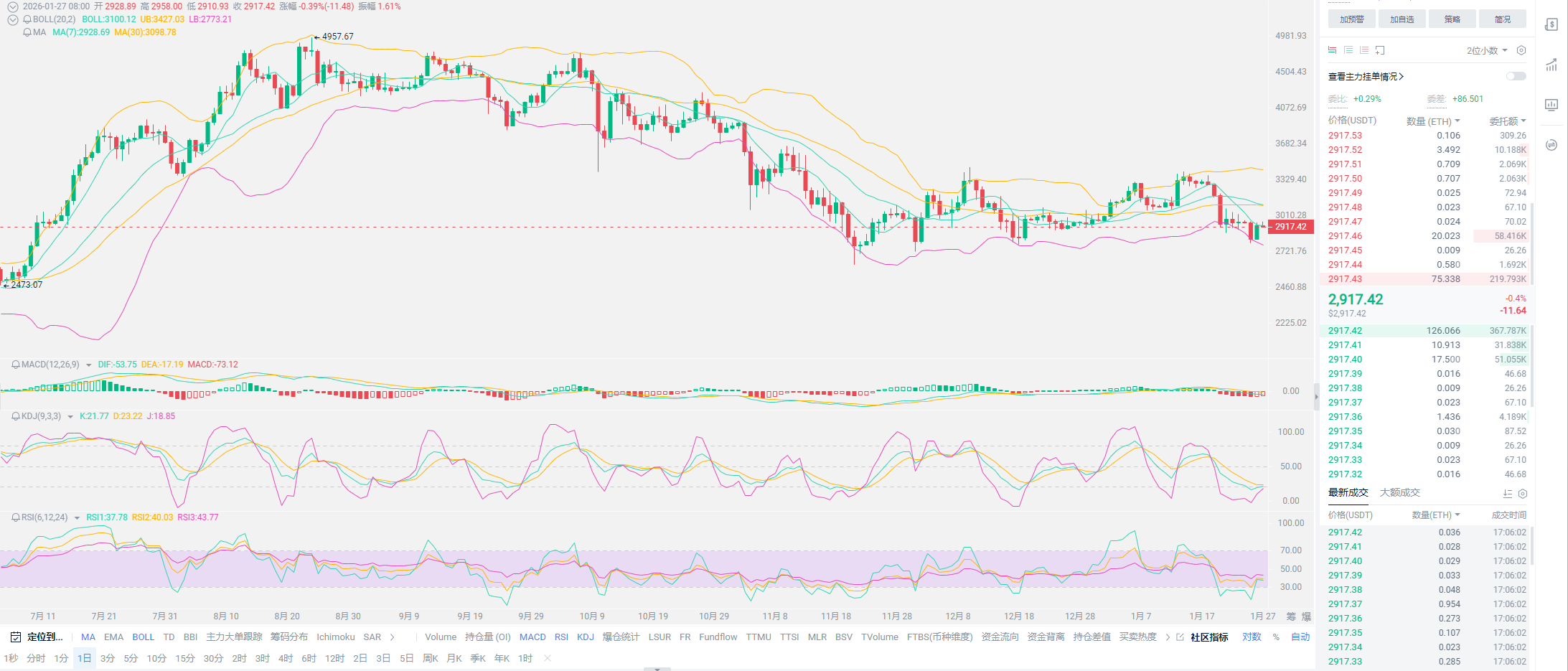Show sell-orders-only red list icon
This screenshot has height=671, width=1568.
pyautogui.click(x=1364, y=50)
